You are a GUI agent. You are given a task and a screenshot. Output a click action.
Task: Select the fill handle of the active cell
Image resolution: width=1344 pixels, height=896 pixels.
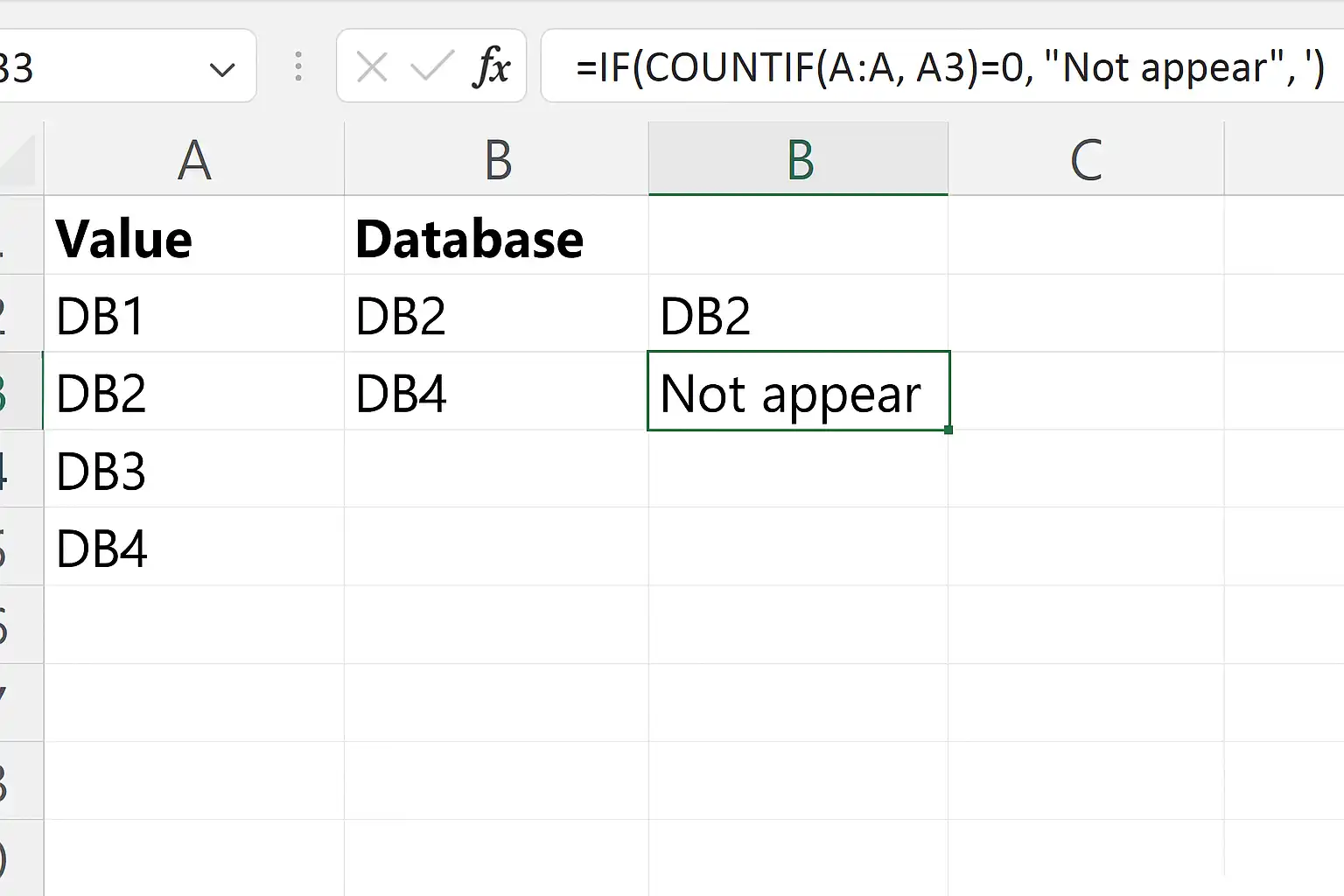948,430
